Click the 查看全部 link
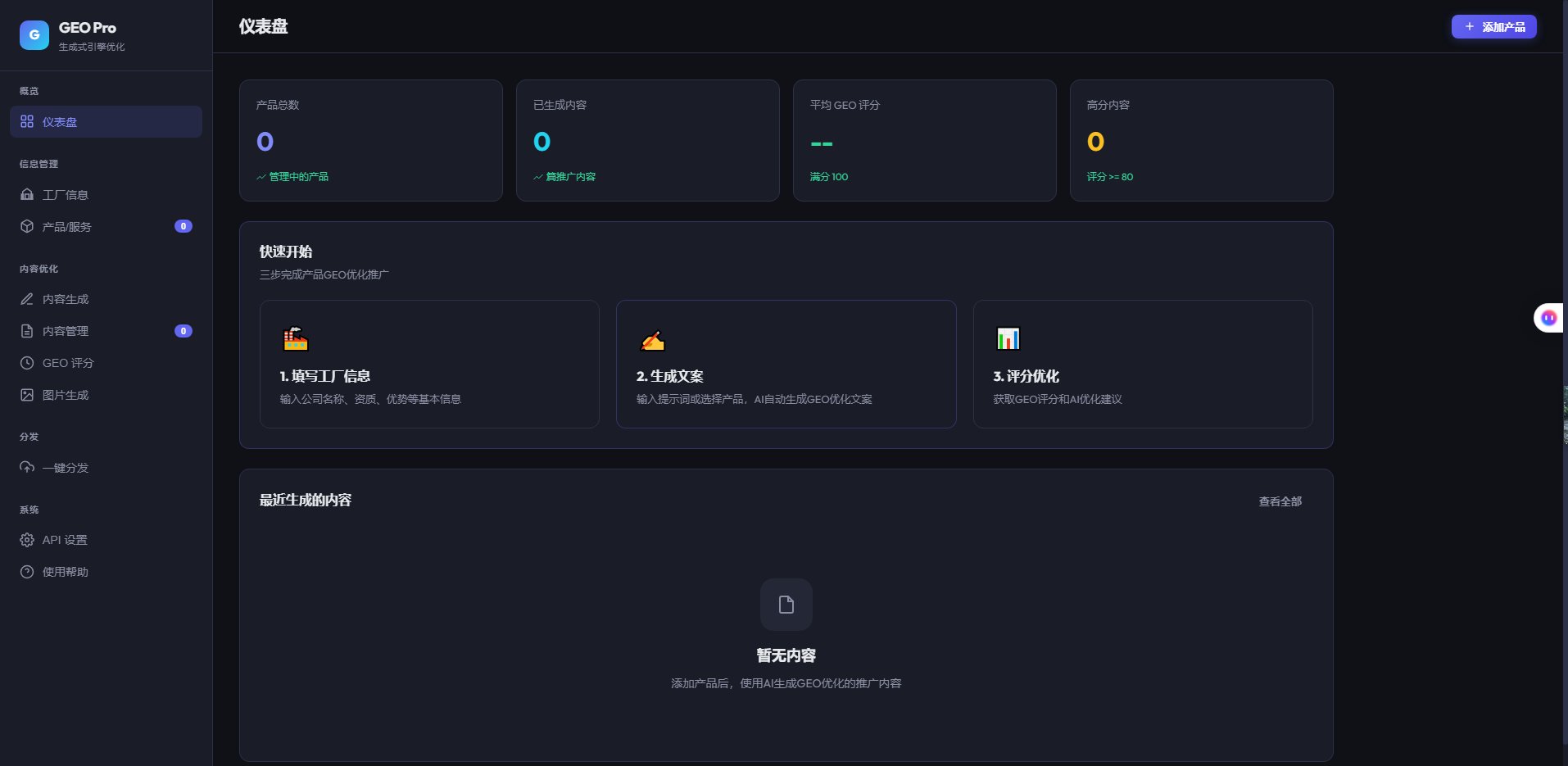Viewport: 1568px width, 766px height. coord(1280,501)
